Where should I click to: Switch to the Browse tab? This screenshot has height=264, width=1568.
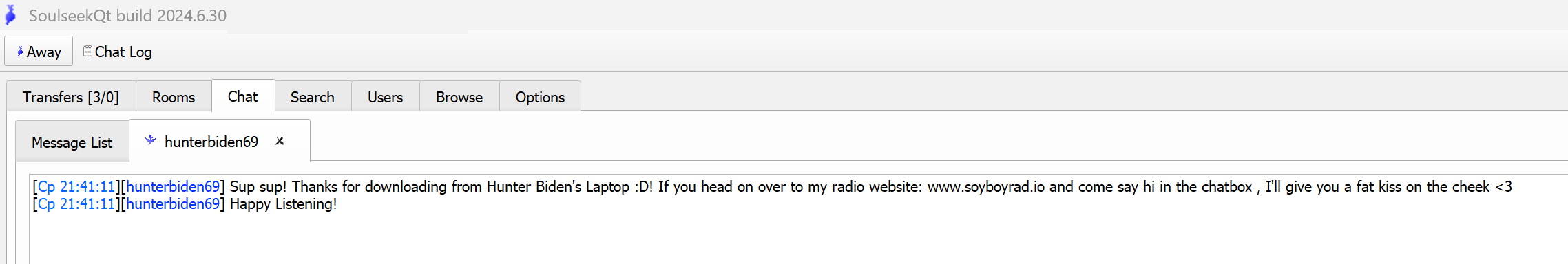459,97
